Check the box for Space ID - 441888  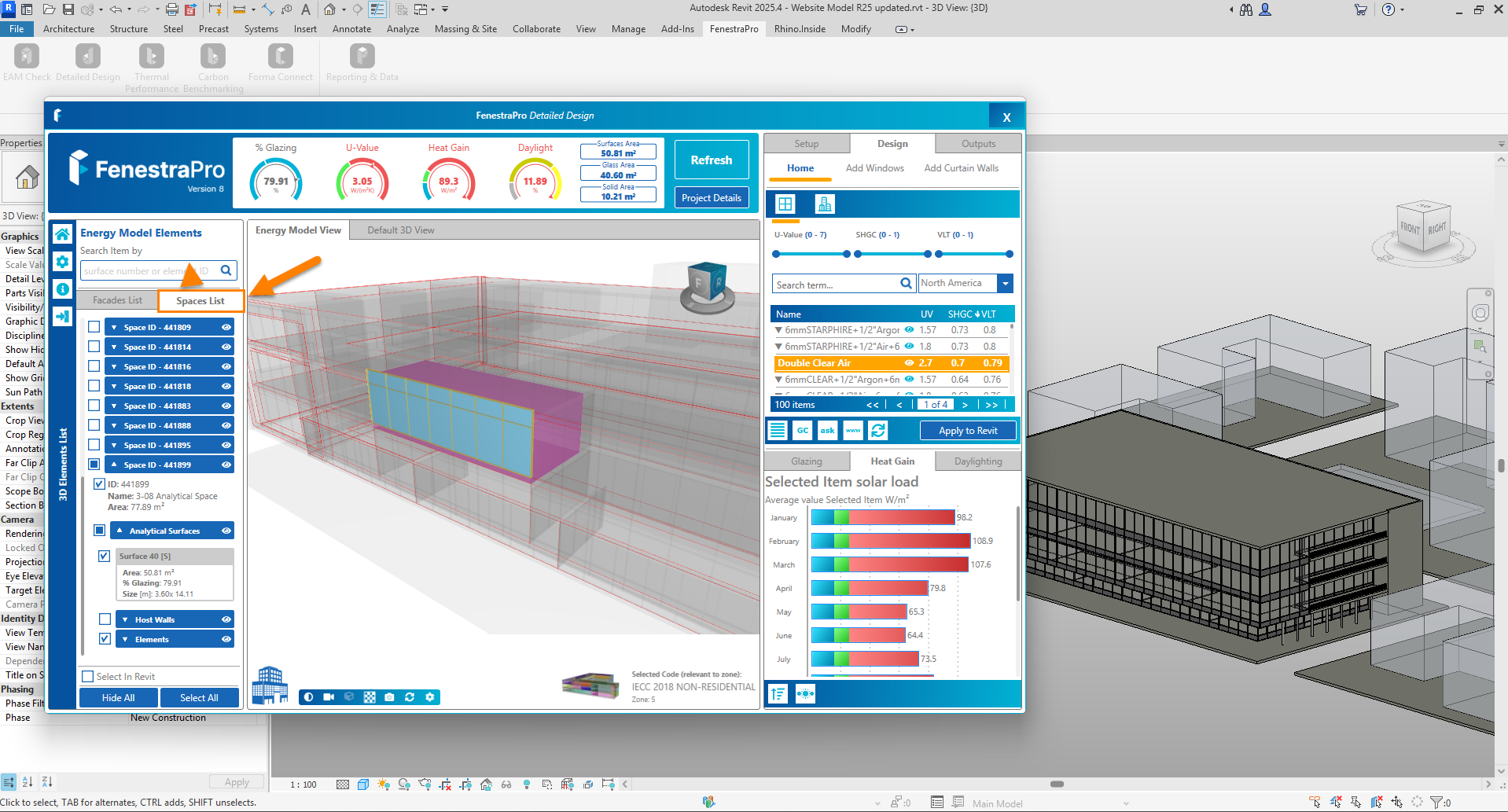point(94,425)
